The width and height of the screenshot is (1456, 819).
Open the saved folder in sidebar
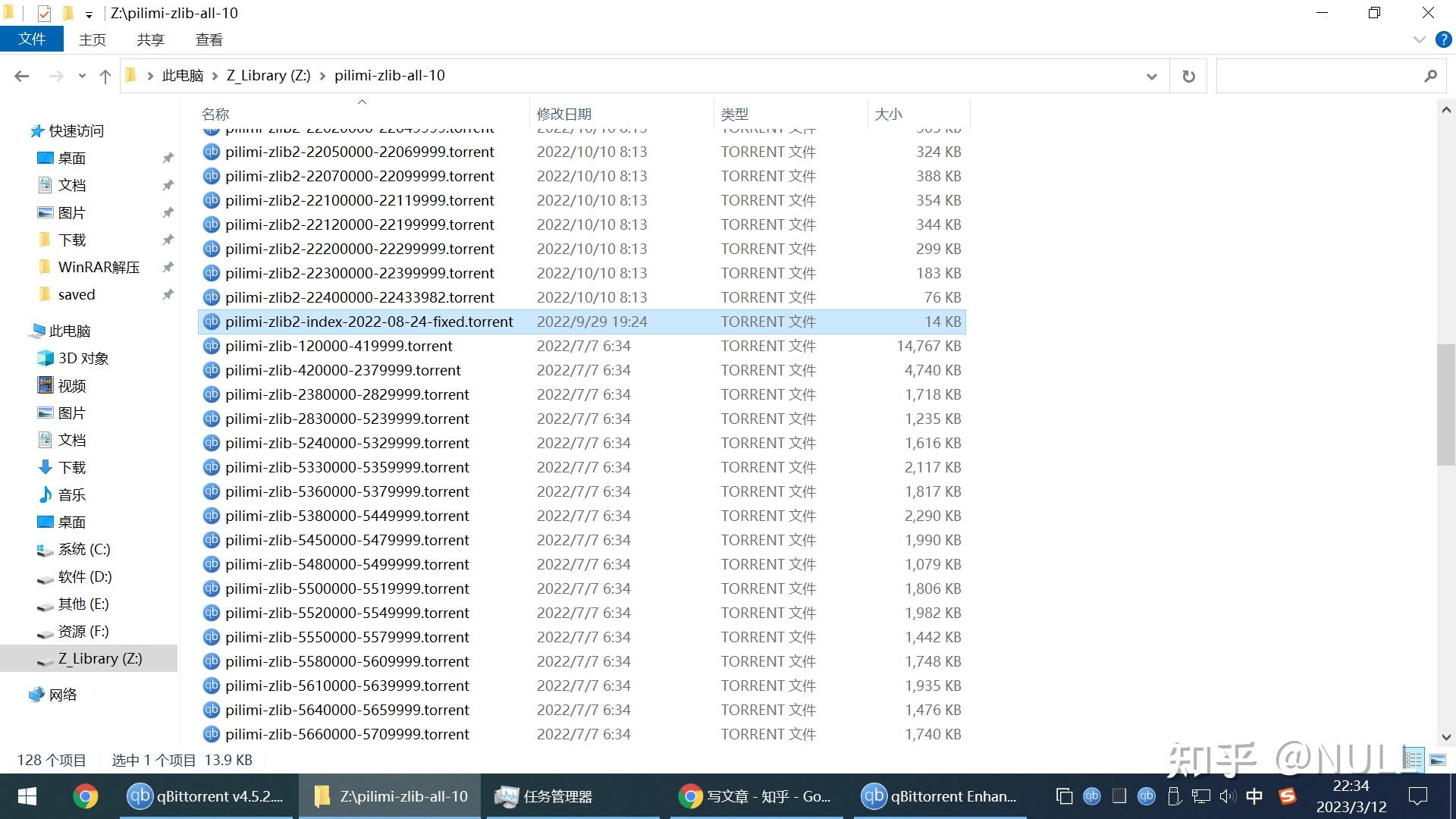click(76, 294)
